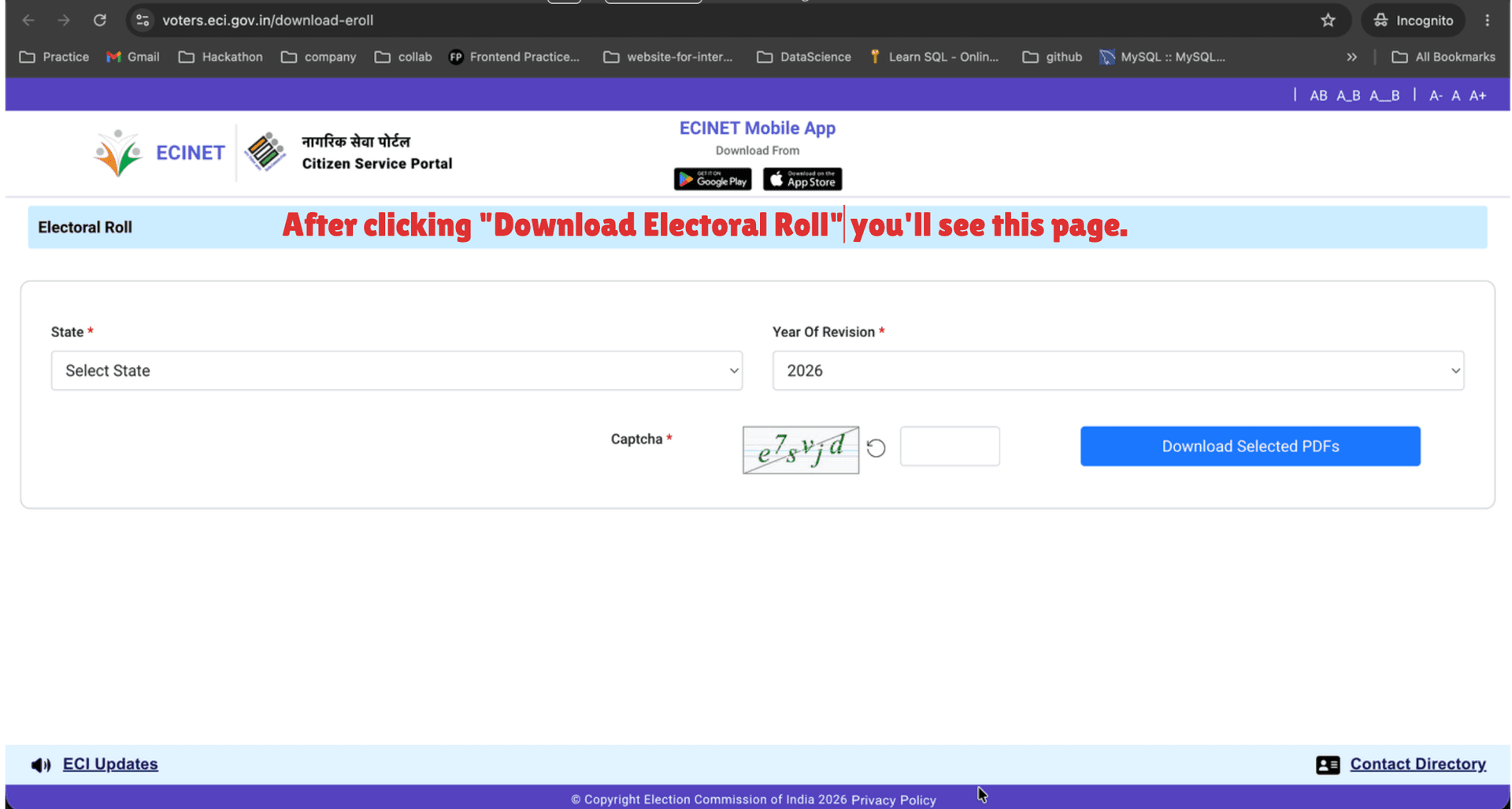The height and width of the screenshot is (809, 1512).
Task: Open the App Store download badge
Action: coord(802,180)
